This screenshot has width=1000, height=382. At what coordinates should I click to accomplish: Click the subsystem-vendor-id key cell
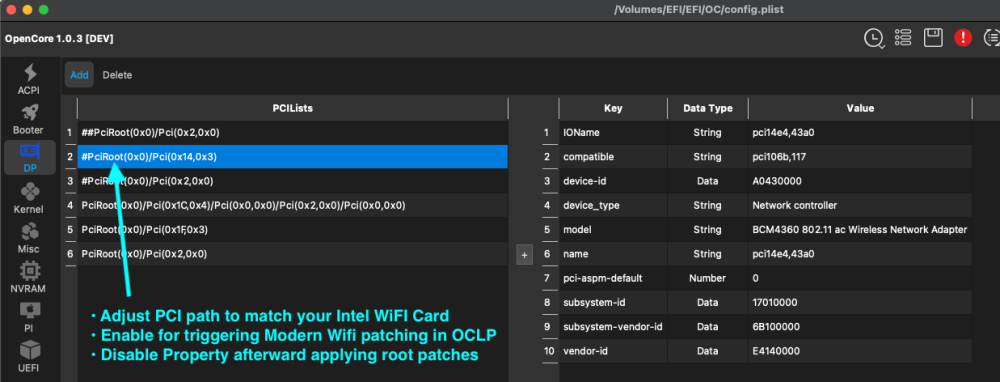(613, 327)
